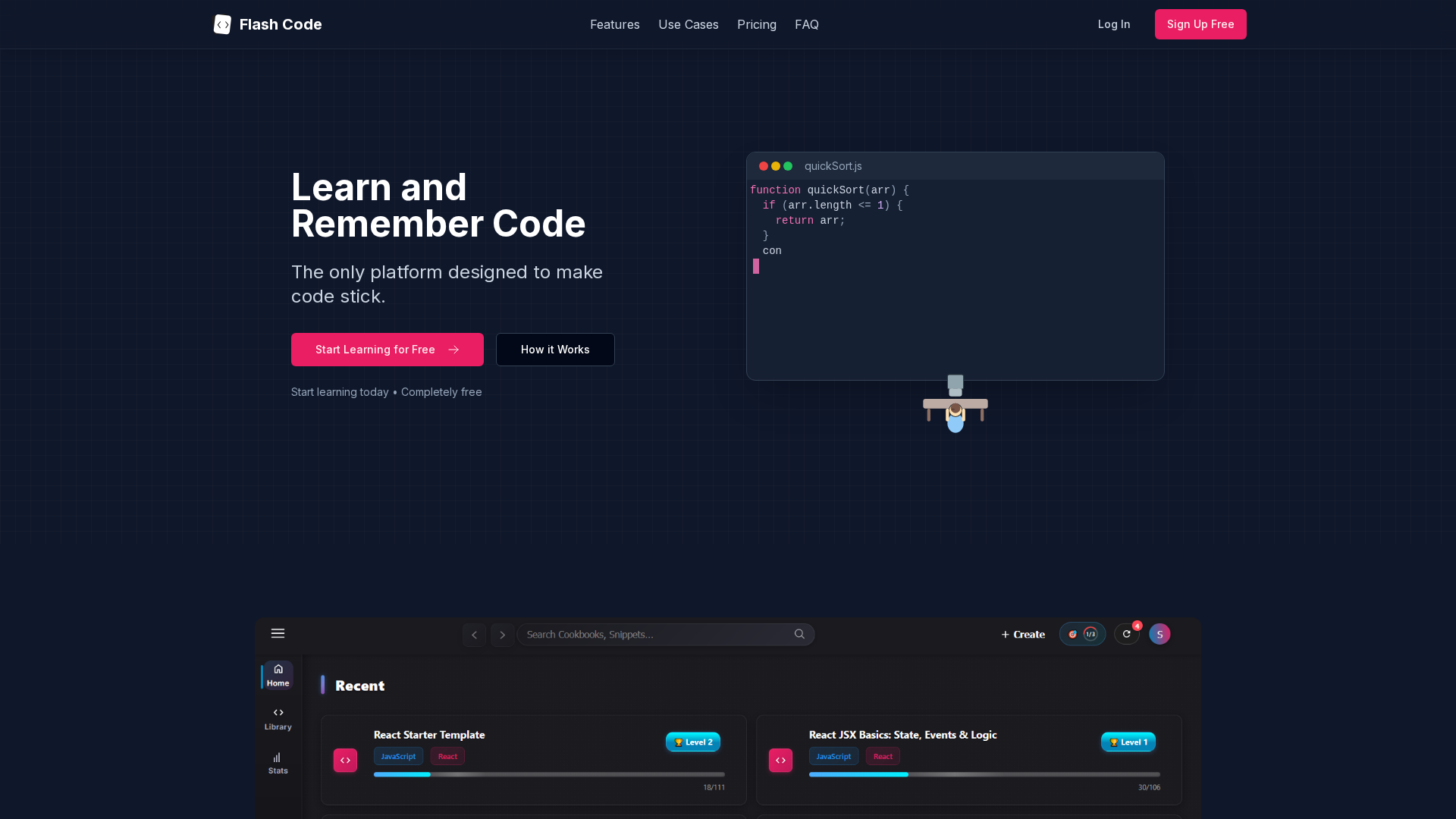
Task: Click React Starter Template code icon
Action: tap(345, 760)
